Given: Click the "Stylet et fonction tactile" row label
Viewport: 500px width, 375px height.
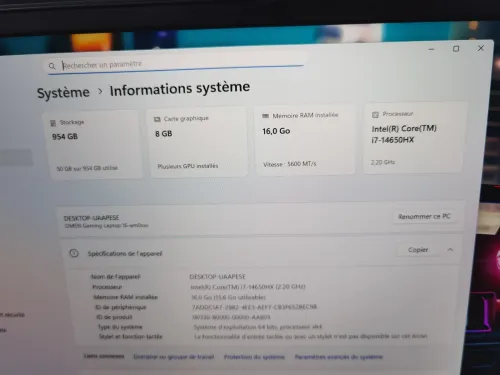Looking at the screenshot, I should (130, 337).
